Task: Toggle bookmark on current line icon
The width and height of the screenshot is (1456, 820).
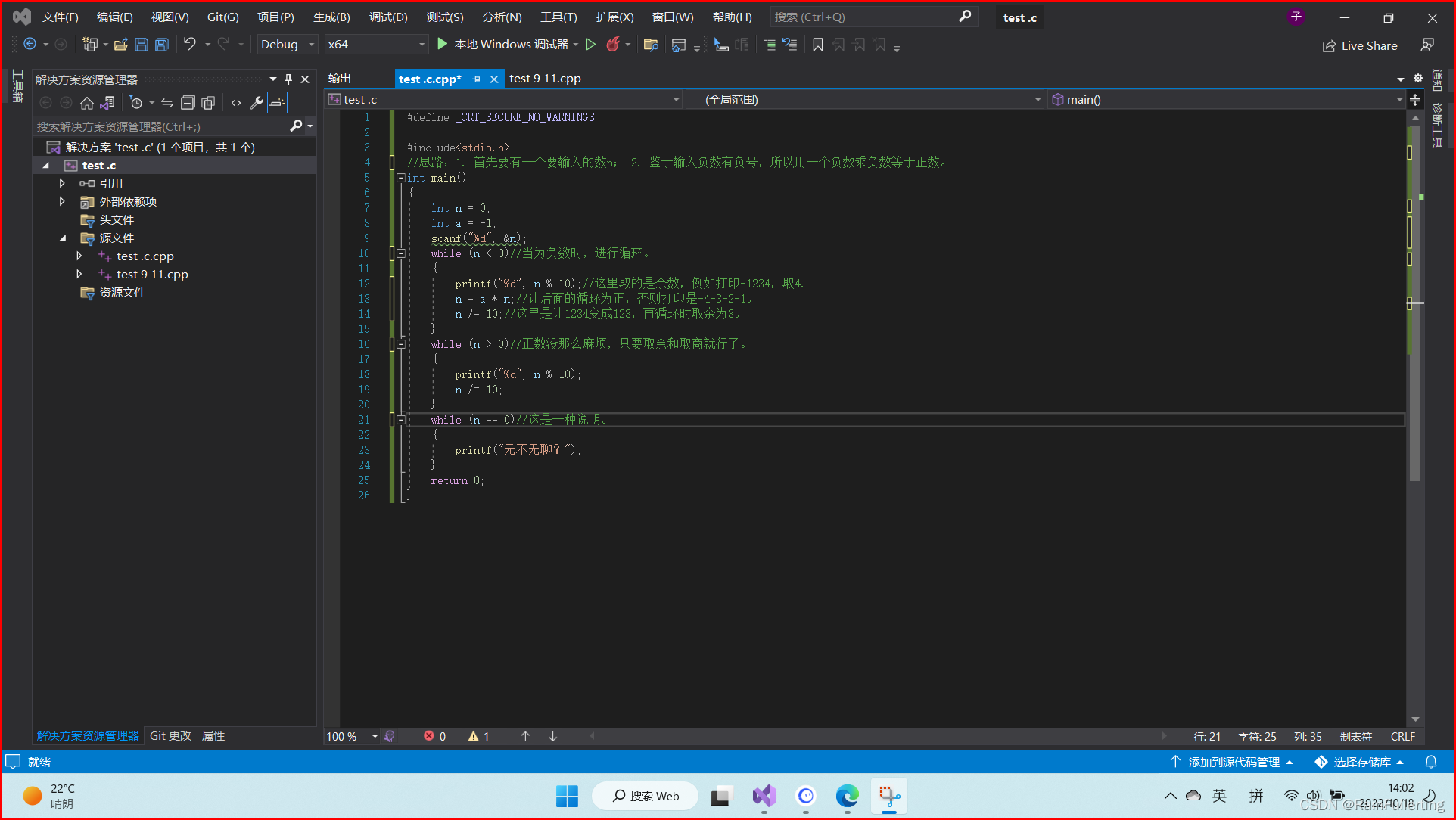Action: [818, 45]
